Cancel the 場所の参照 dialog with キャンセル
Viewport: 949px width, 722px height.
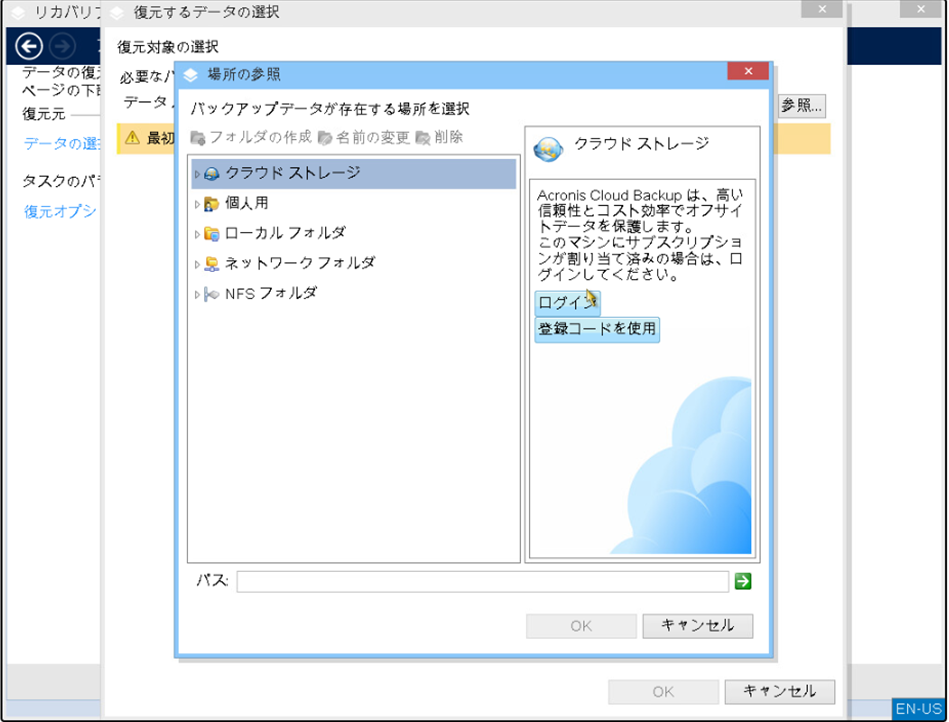tap(697, 626)
